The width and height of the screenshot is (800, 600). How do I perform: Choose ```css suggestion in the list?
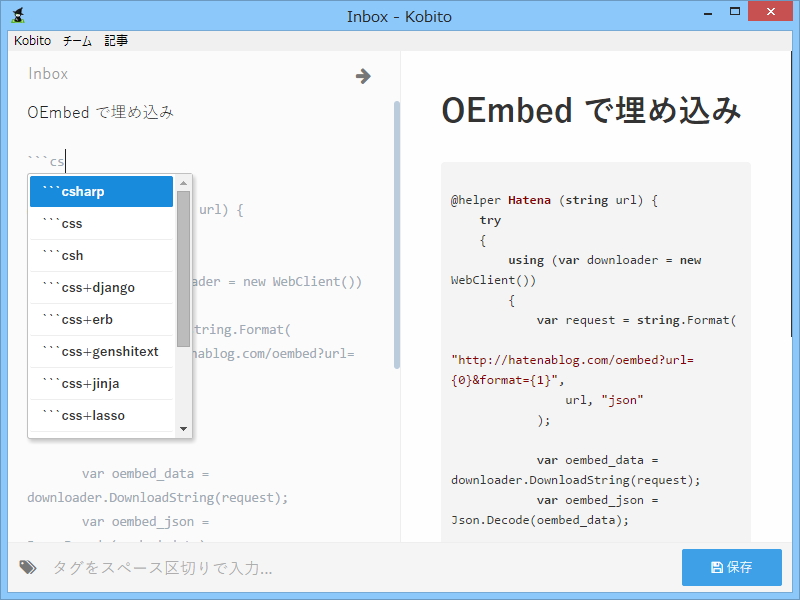(x=101, y=223)
